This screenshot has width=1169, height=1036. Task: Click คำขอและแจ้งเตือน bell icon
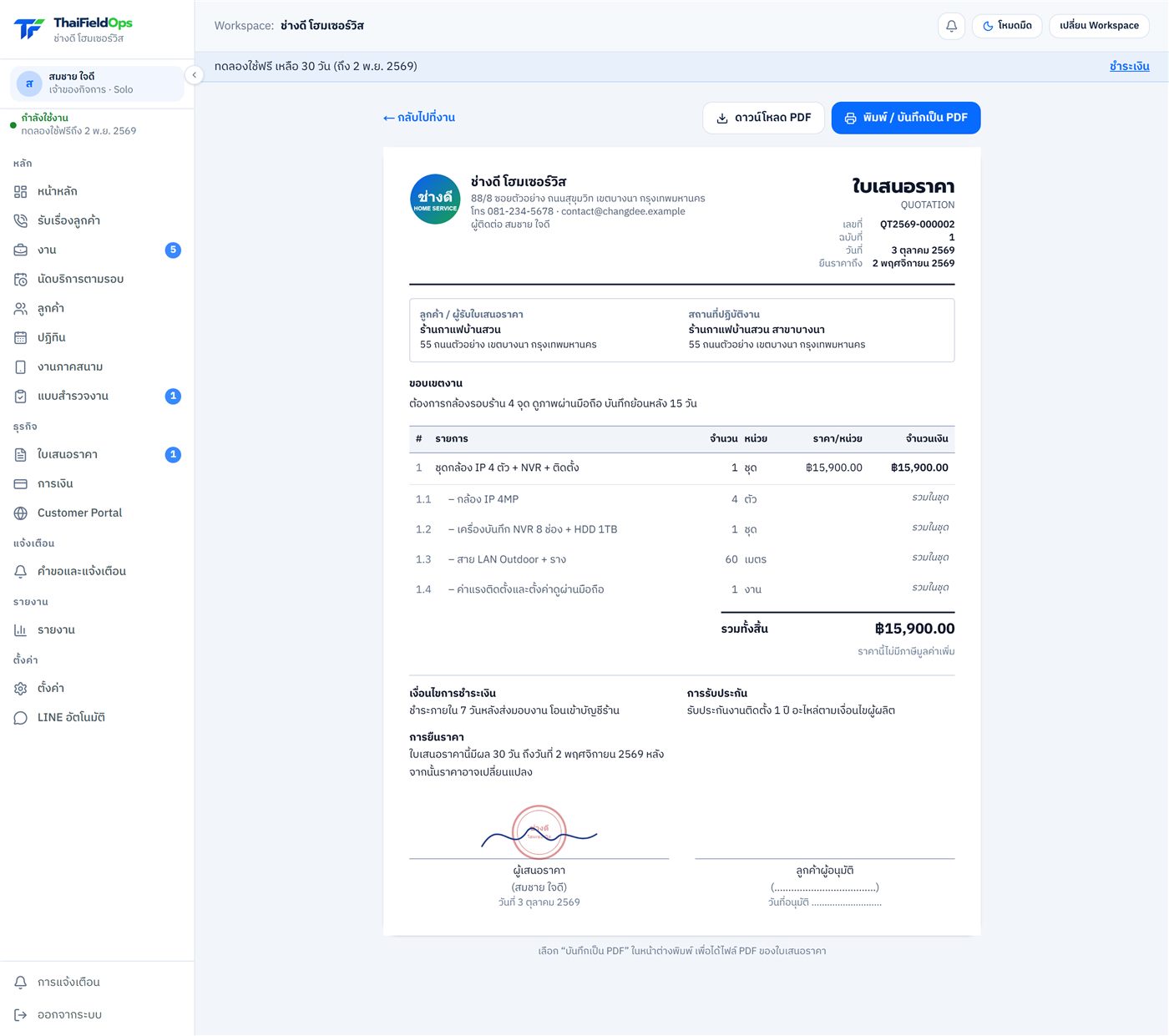tap(21, 571)
